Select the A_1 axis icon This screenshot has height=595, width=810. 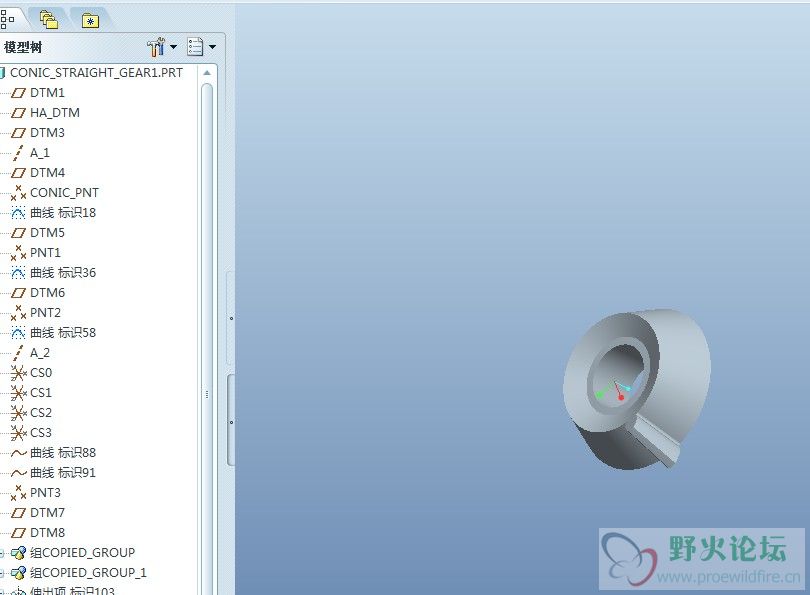[18, 153]
